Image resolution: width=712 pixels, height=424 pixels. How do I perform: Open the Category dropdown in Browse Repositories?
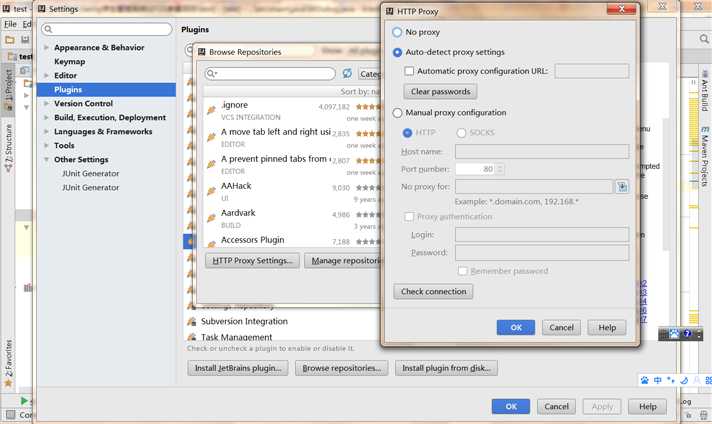pyautogui.click(x=370, y=74)
